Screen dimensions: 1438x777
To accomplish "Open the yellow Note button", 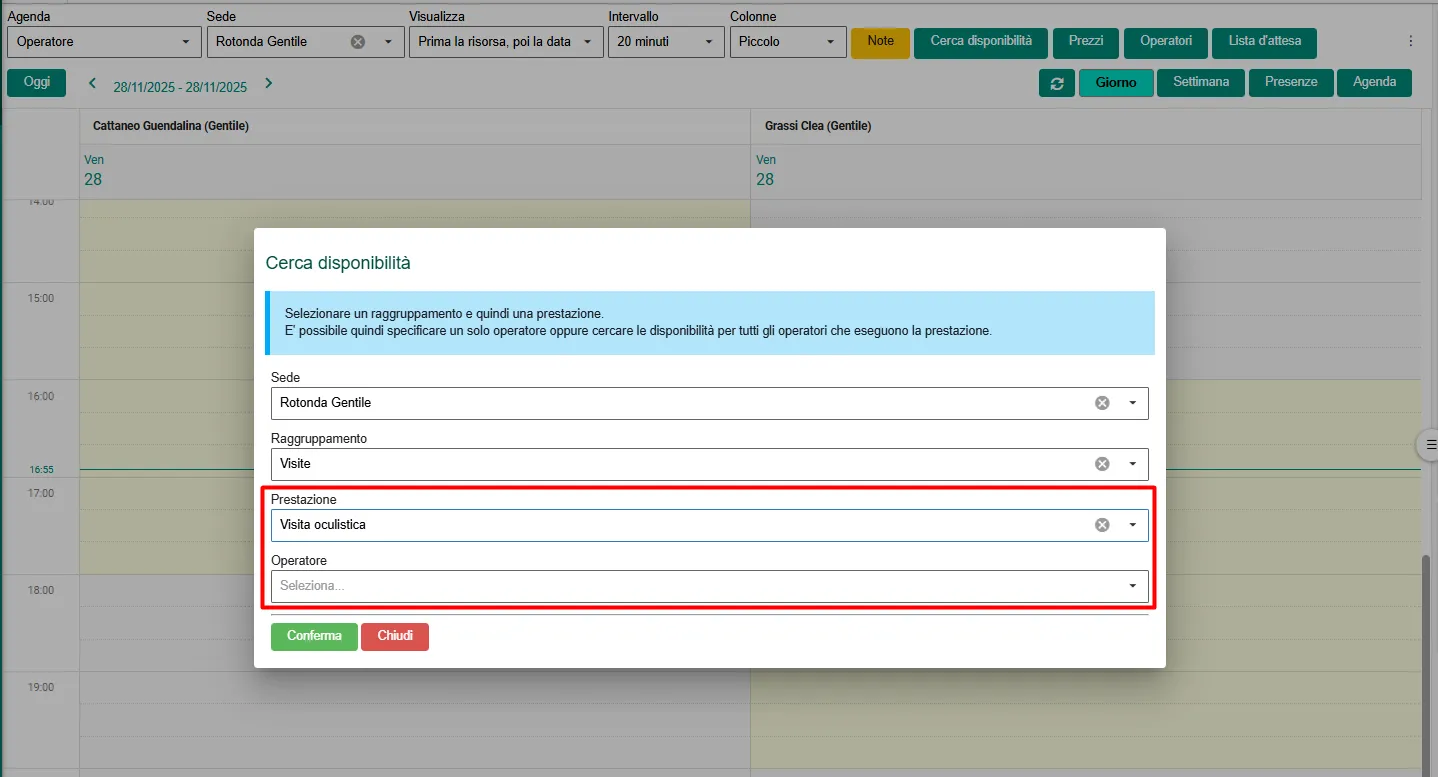I will coord(880,42).
